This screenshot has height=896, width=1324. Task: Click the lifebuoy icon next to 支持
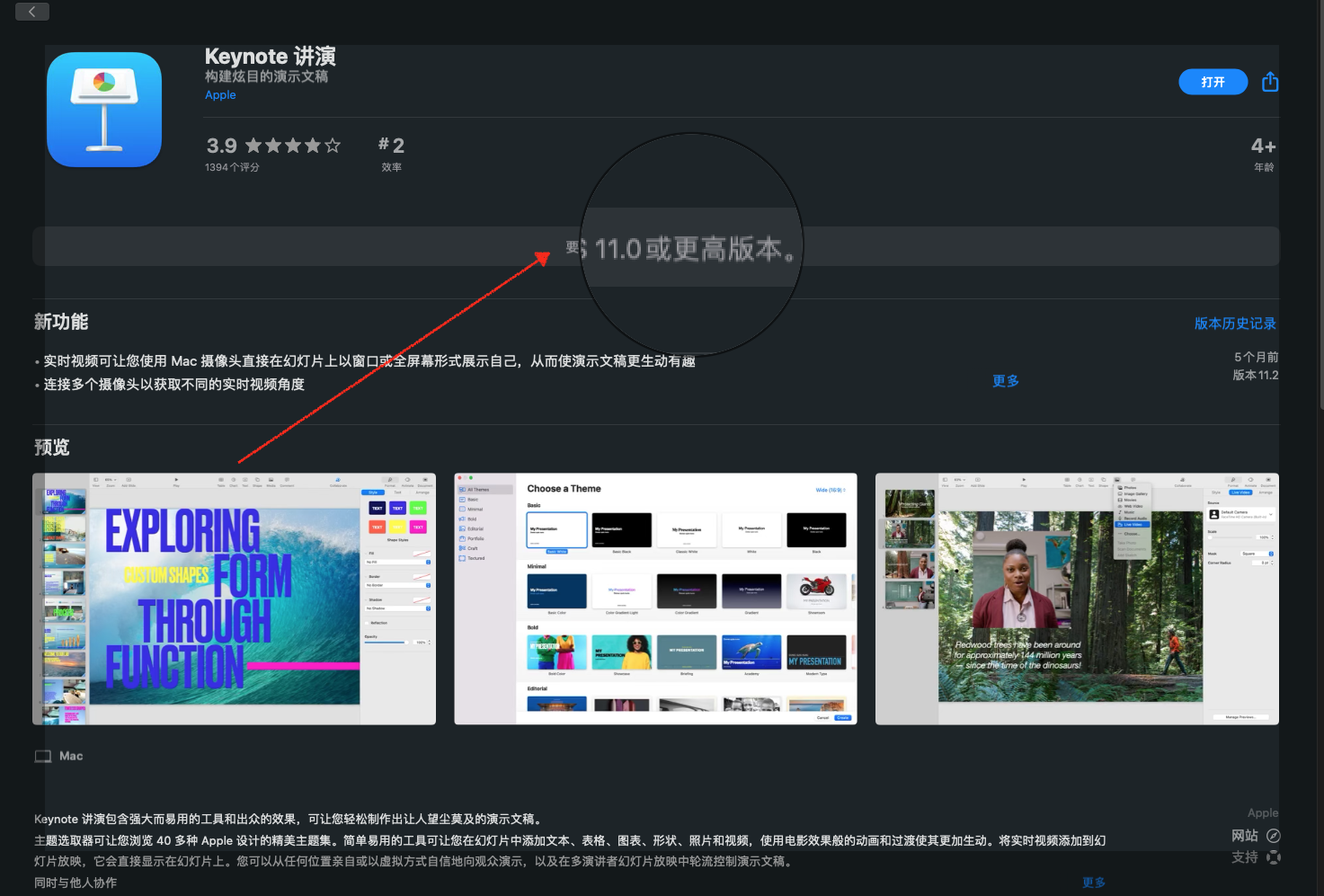click(x=1274, y=857)
